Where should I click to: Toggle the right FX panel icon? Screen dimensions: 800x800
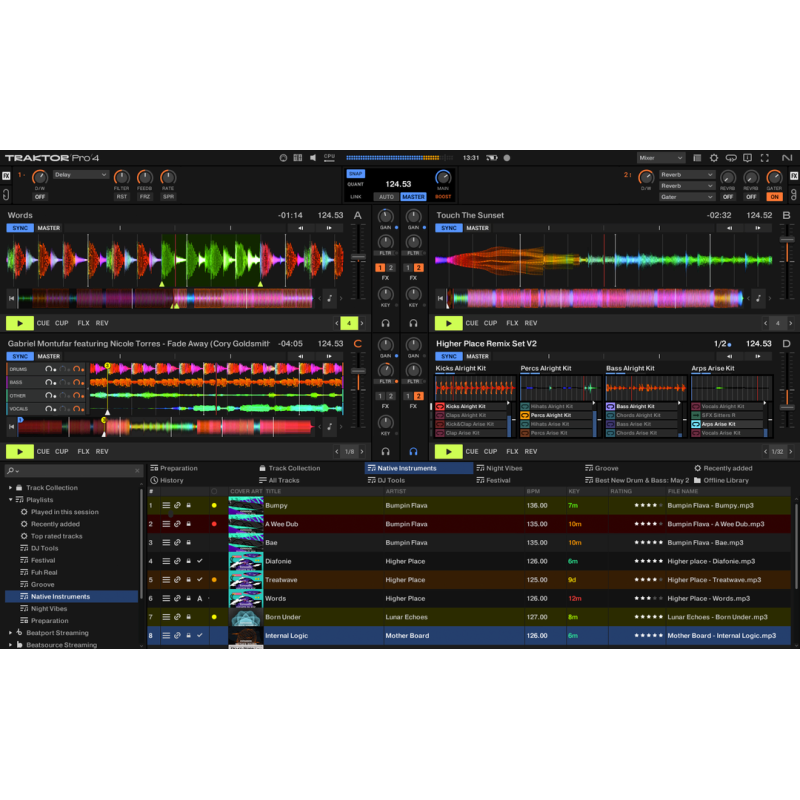coord(794,176)
